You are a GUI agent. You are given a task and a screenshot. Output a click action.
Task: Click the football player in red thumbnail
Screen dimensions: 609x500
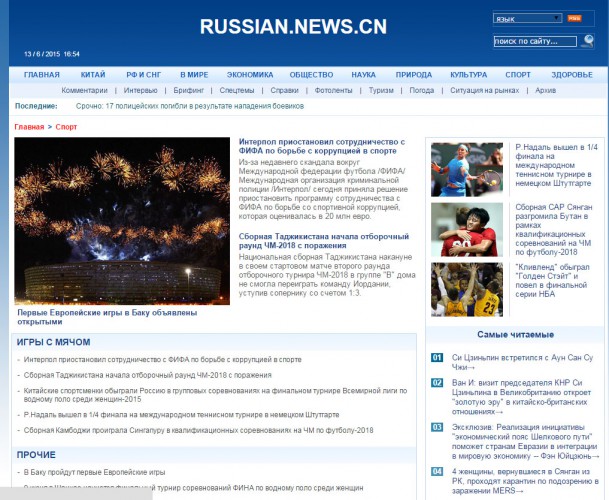point(467,230)
